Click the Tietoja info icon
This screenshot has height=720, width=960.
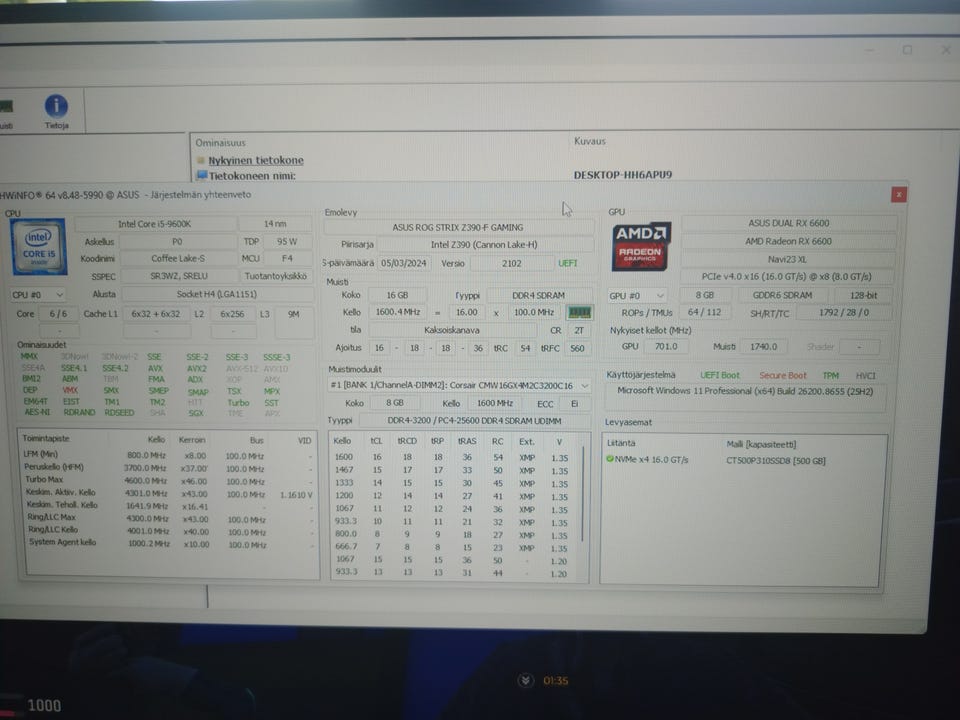click(56, 106)
